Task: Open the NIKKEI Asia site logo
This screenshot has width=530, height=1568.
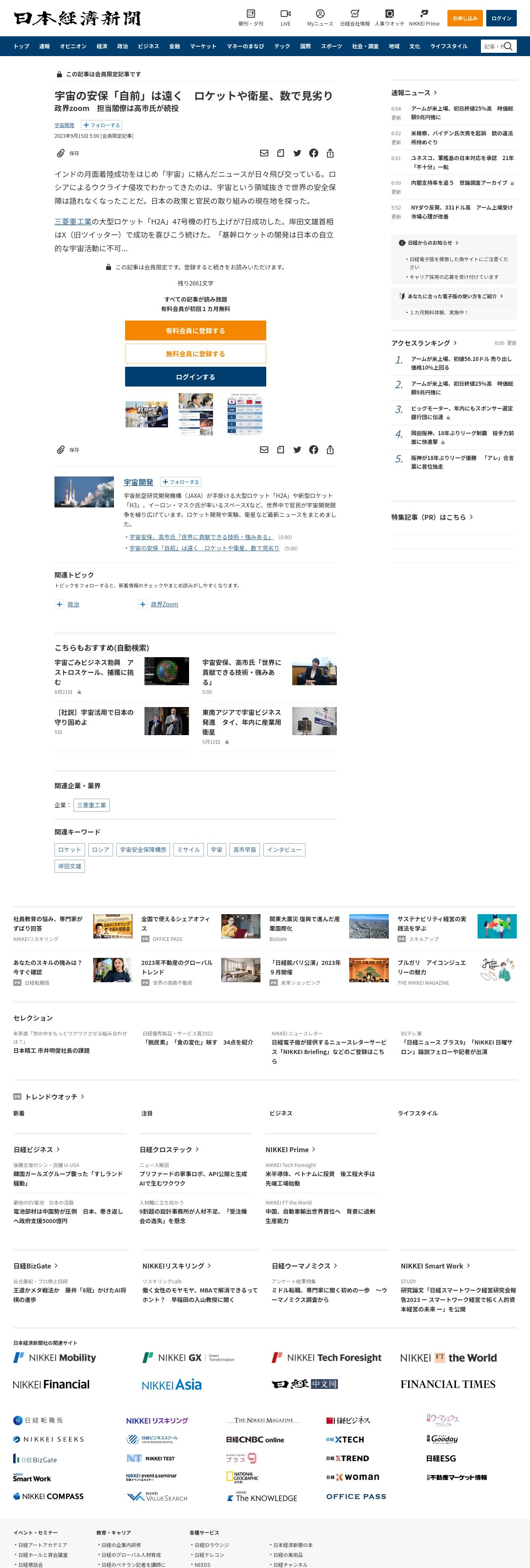Action: (172, 1385)
